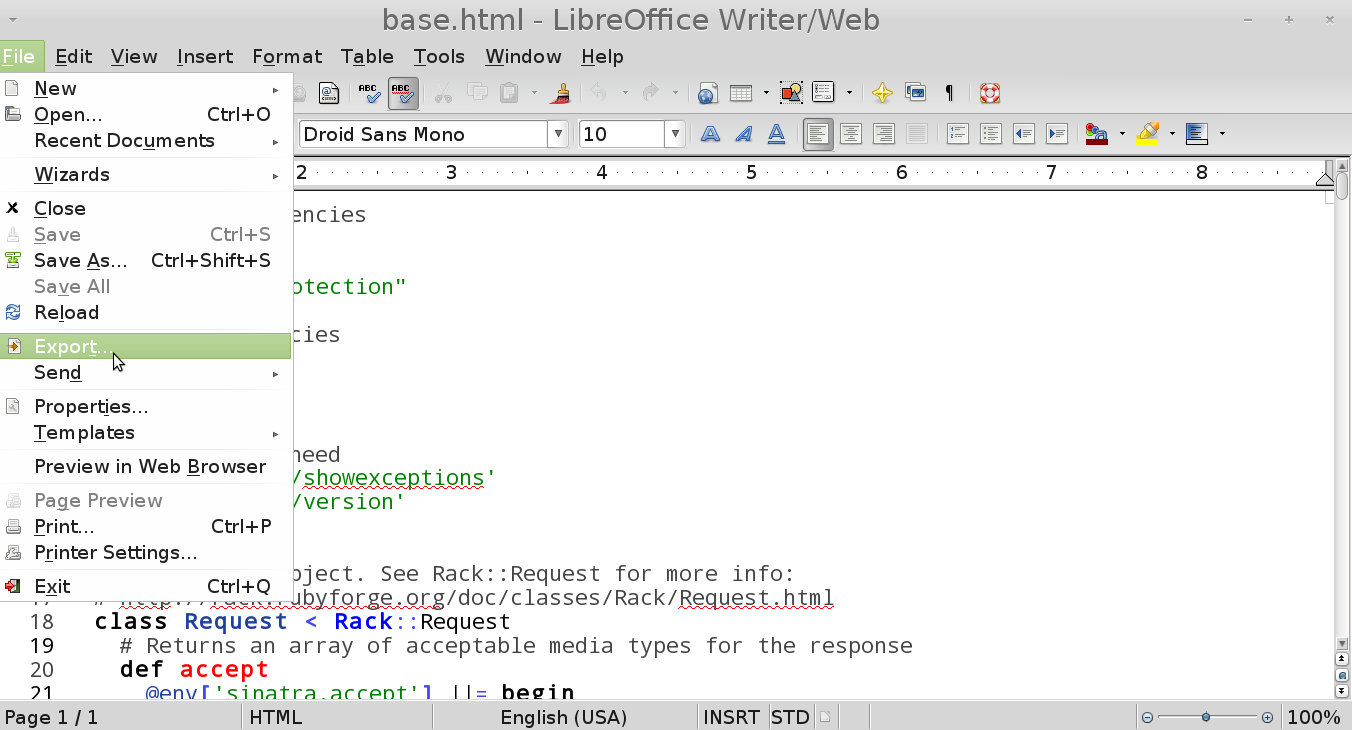Toggle Numbering list on
This screenshot has width=1352, height=730.
pyautogui.click(x=958, y=134)
